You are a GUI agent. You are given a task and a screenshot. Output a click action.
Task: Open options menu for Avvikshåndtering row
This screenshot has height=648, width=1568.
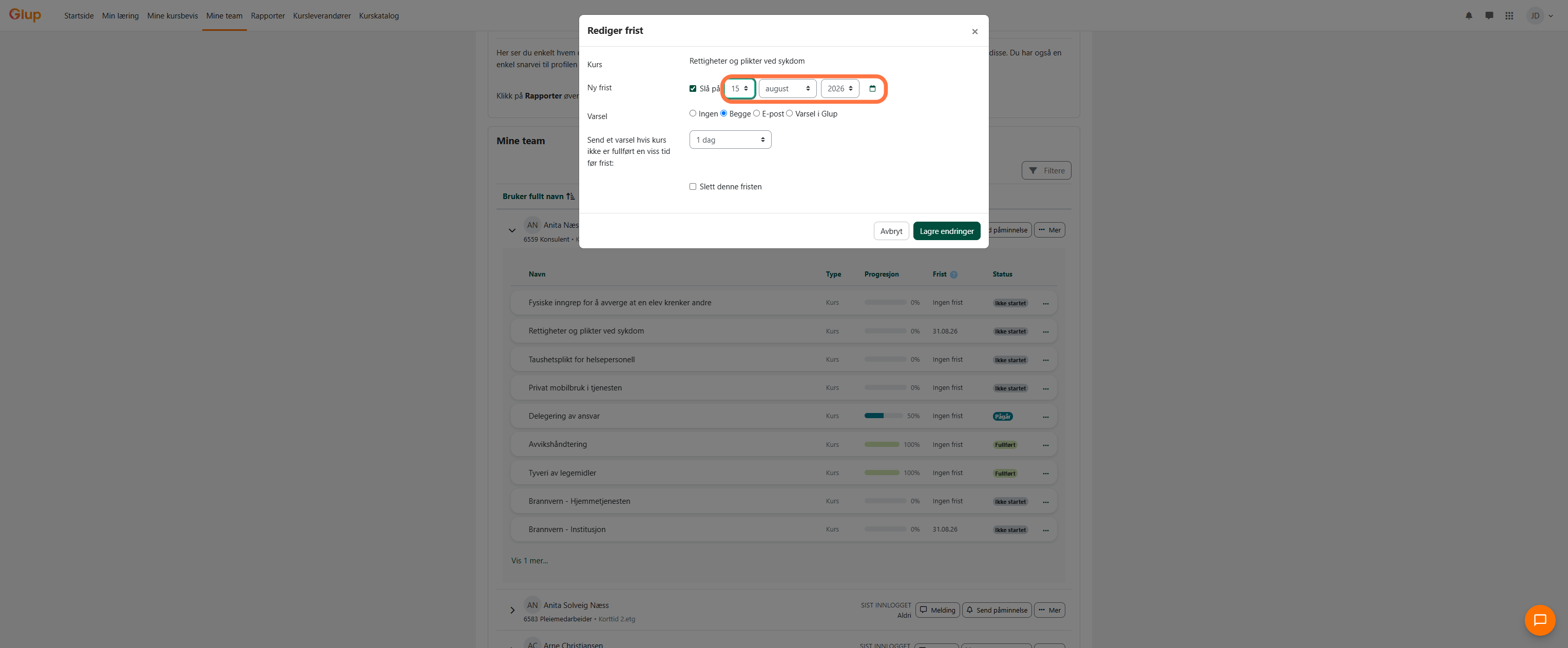pyautogui.click(x=1045, y=445)
